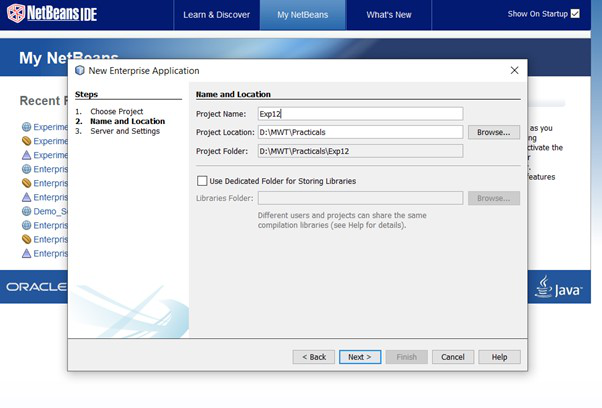Open the What's New tab
This screenshot has height=408, width=602.
(x=389, y=15)
